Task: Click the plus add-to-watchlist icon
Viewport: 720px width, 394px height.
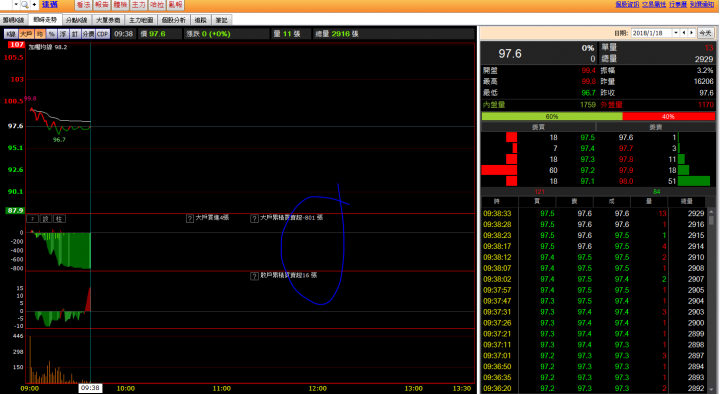Action: [x=34, y=5]
